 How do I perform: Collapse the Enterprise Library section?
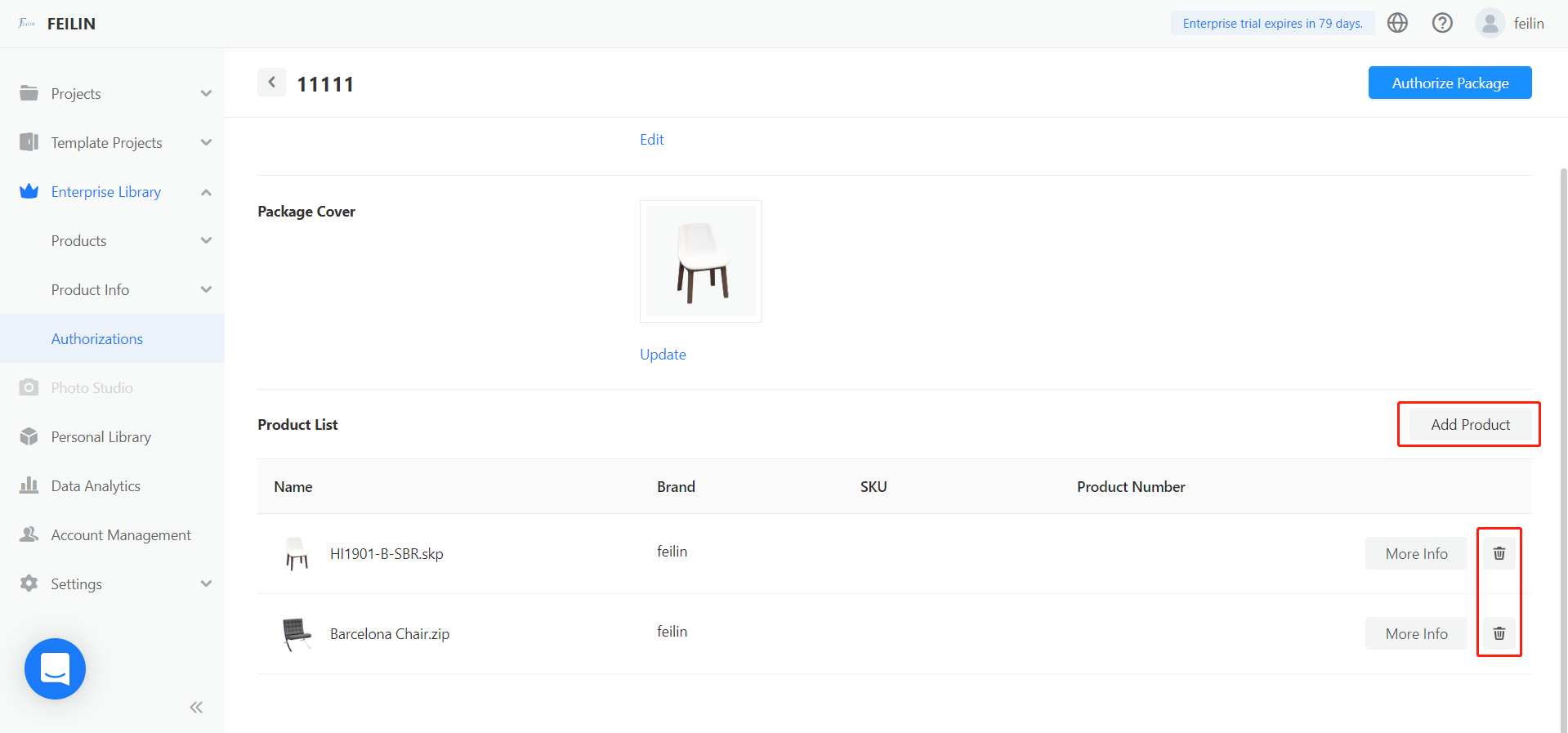pyautogui.click(x=206, y=192)
